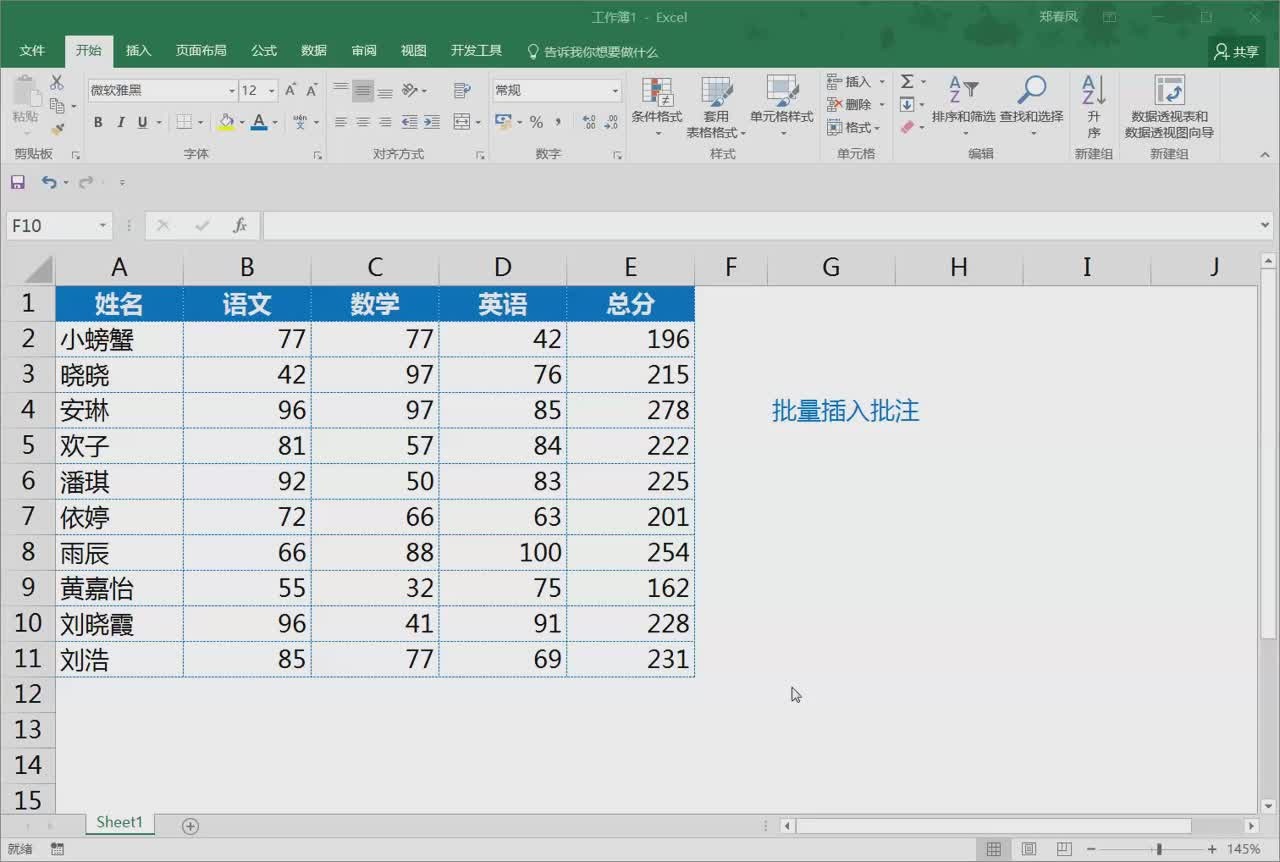
Task: Switch to the 插入 Insert tab
Action: (x=139, y=51)
